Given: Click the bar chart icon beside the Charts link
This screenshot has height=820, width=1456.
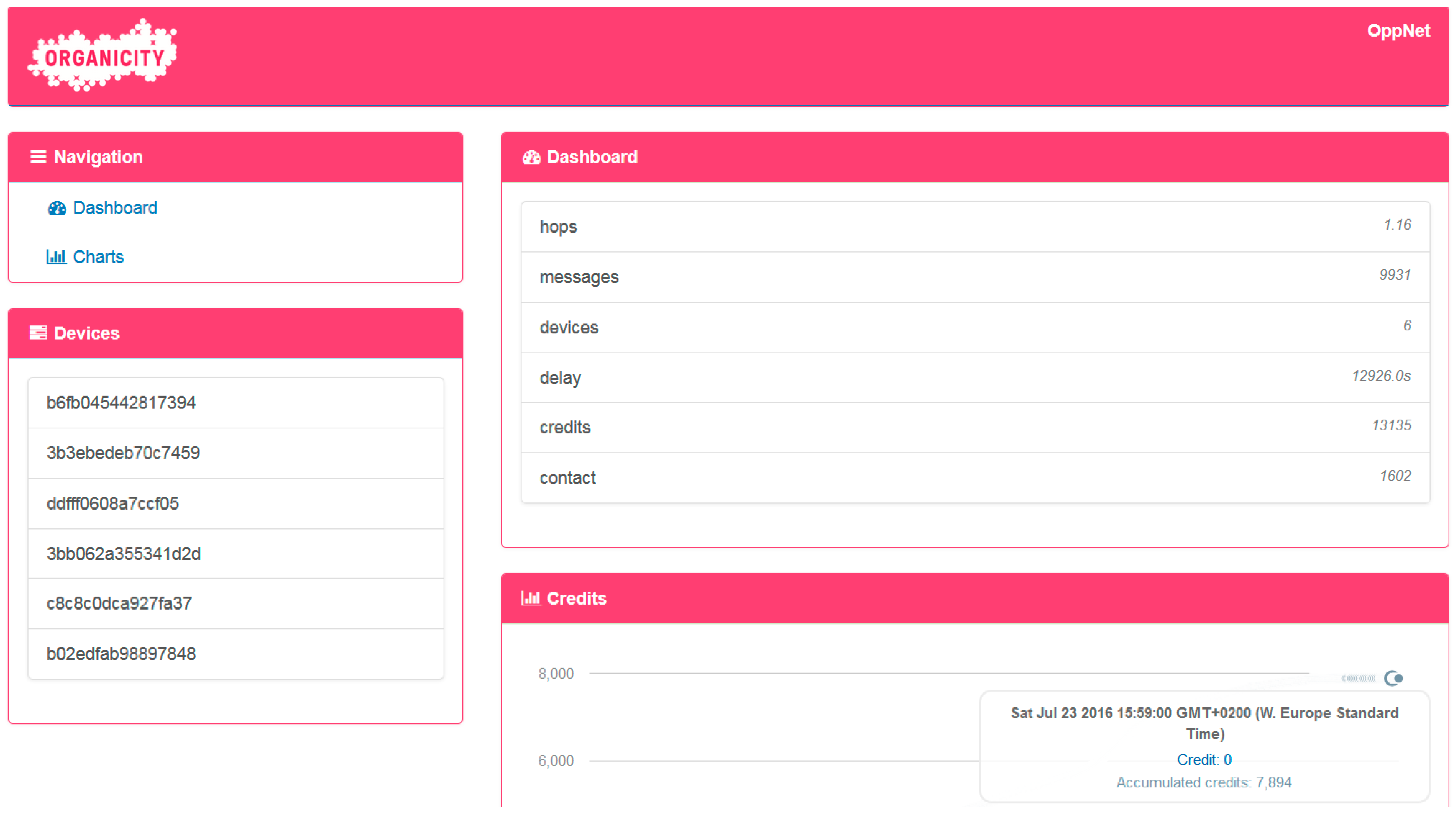Looking at the screenshot, I should pos(56,257).
